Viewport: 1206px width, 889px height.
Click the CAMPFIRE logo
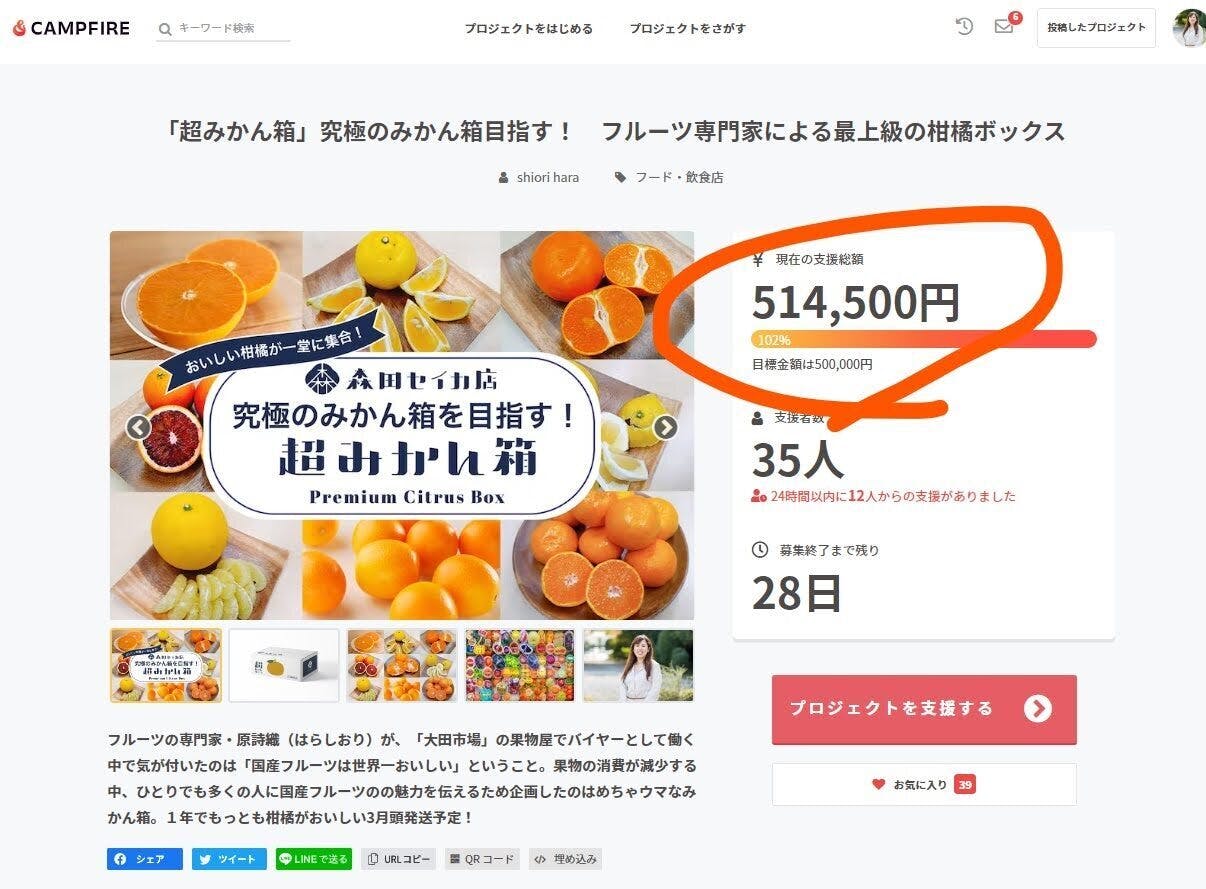coord(71,28)
